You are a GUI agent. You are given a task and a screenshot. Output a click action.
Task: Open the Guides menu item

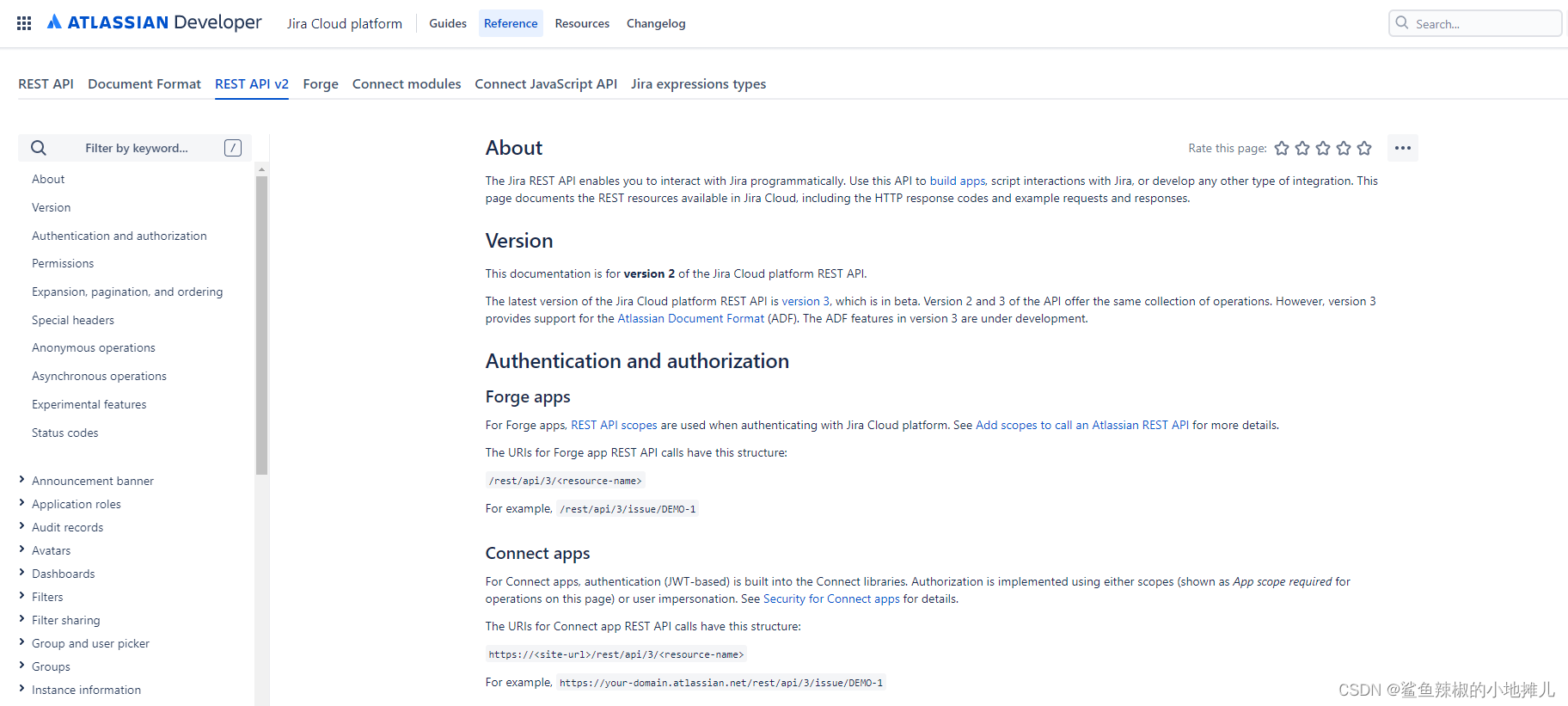[x=448, y=23]
